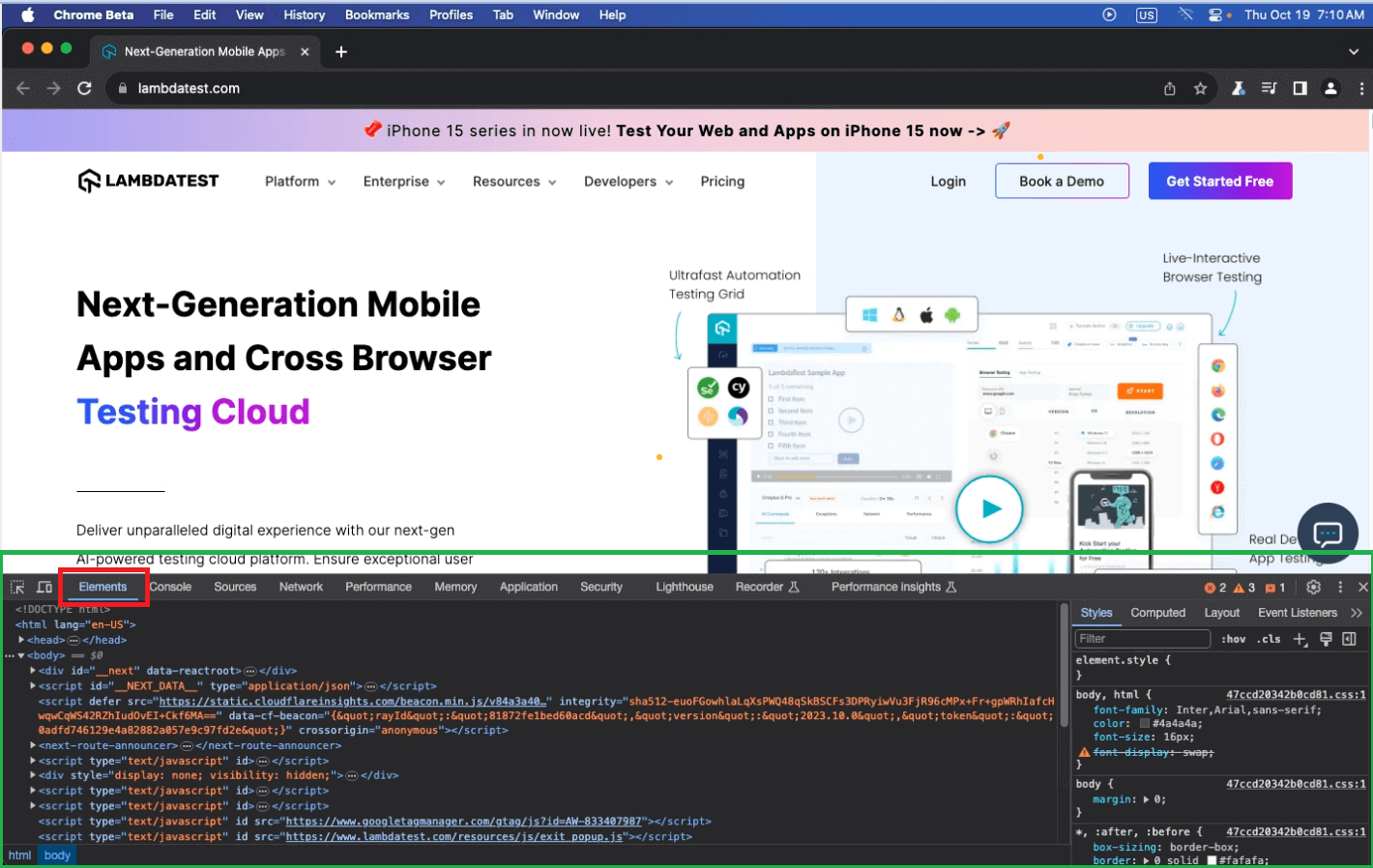The height and width of the screenshot is (868, 1373).
Task: Open the Platform dropdown menu
Action: pos(300,182)
